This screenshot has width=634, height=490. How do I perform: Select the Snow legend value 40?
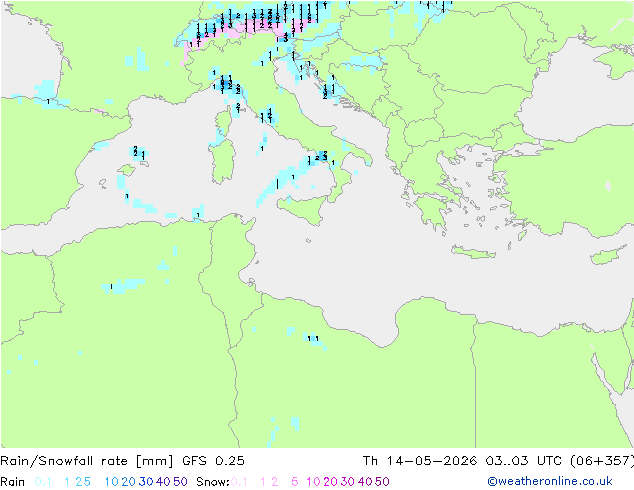(365, 482)
